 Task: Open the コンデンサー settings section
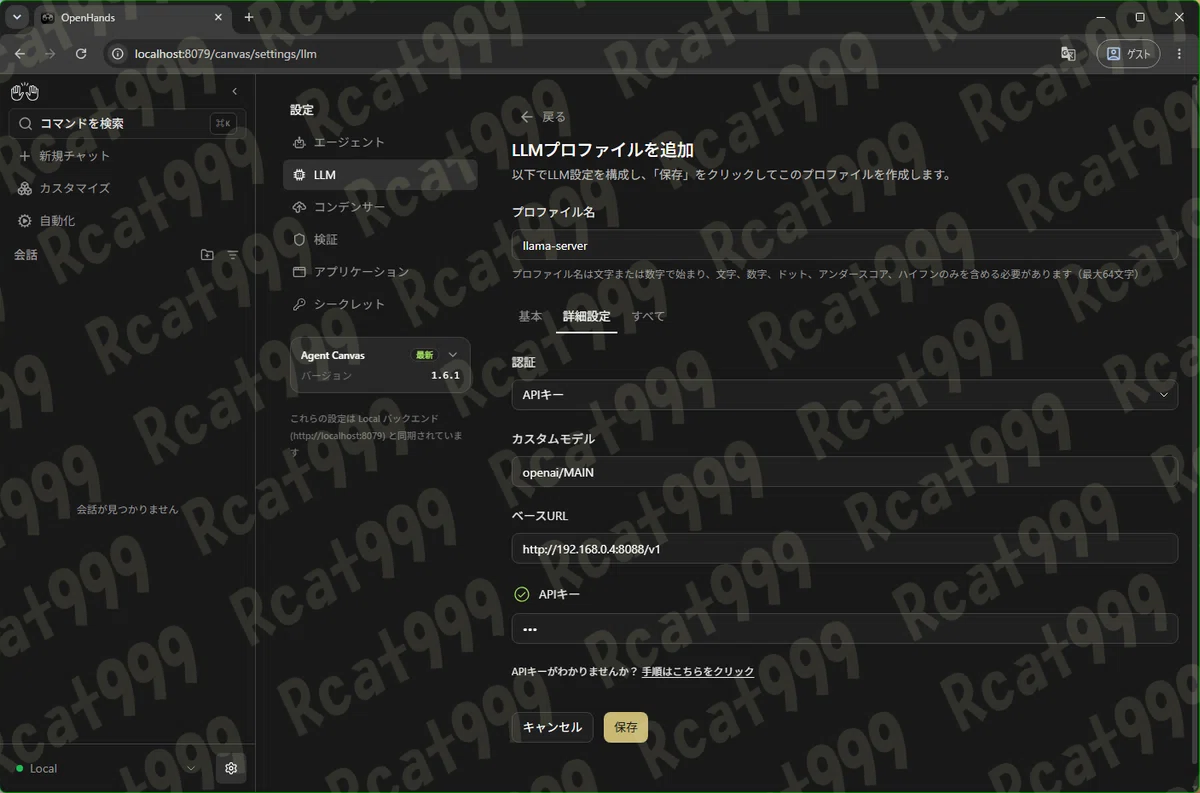click(x=380, y=207)
